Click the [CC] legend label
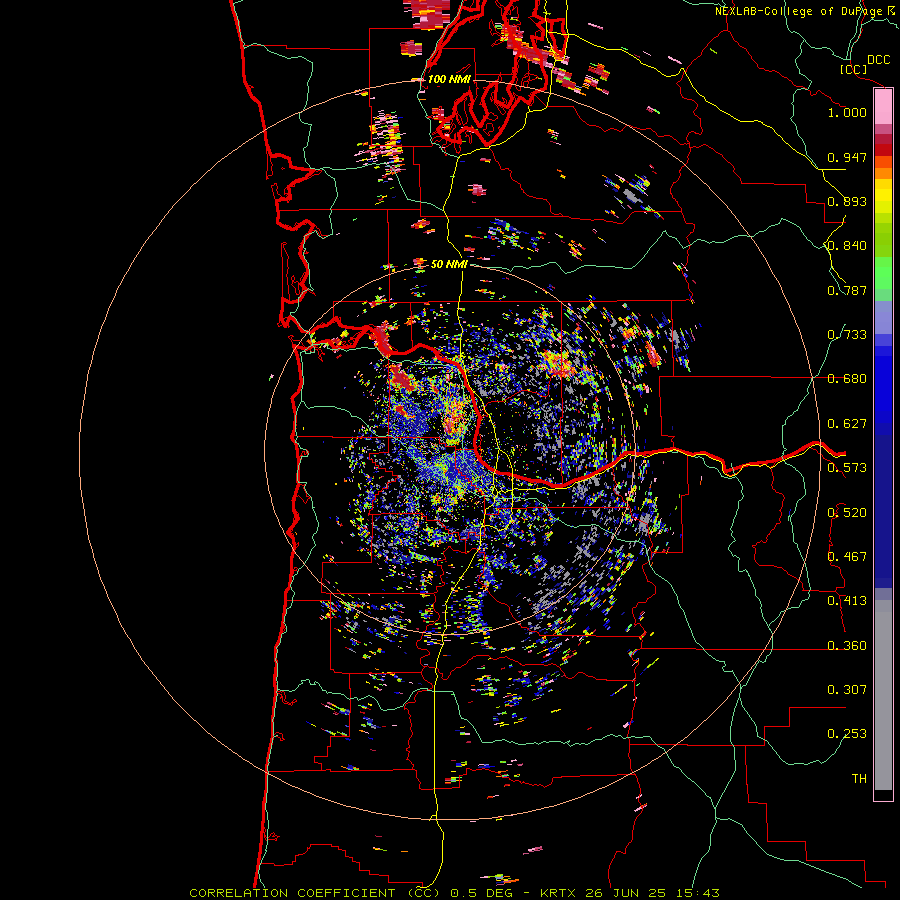This screenshot has height=900, width=900. click(x=854, y=69)
